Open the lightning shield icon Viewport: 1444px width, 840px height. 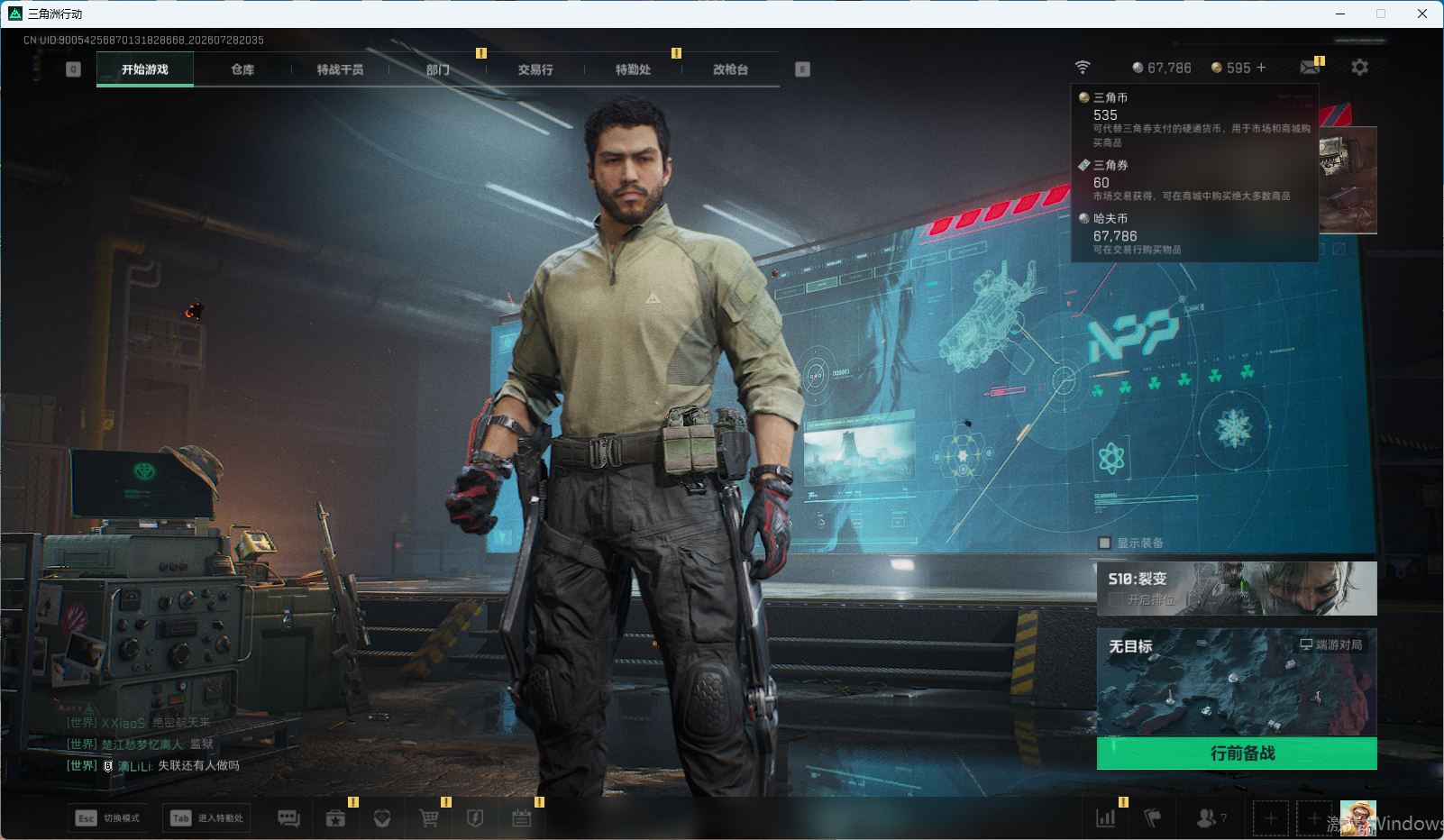tap(475, 818)
